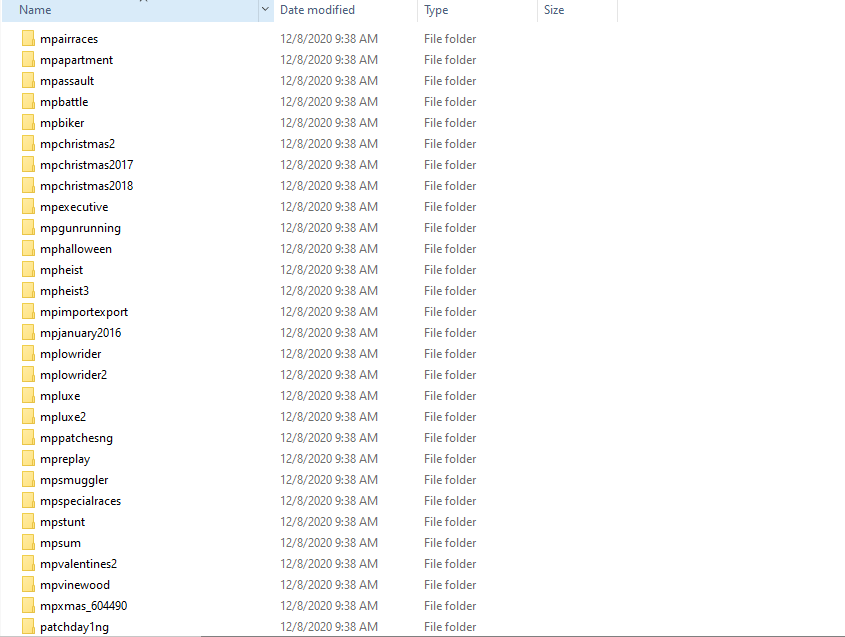
Task: Click the mpstunt folder icon
Action: point(29,522)
